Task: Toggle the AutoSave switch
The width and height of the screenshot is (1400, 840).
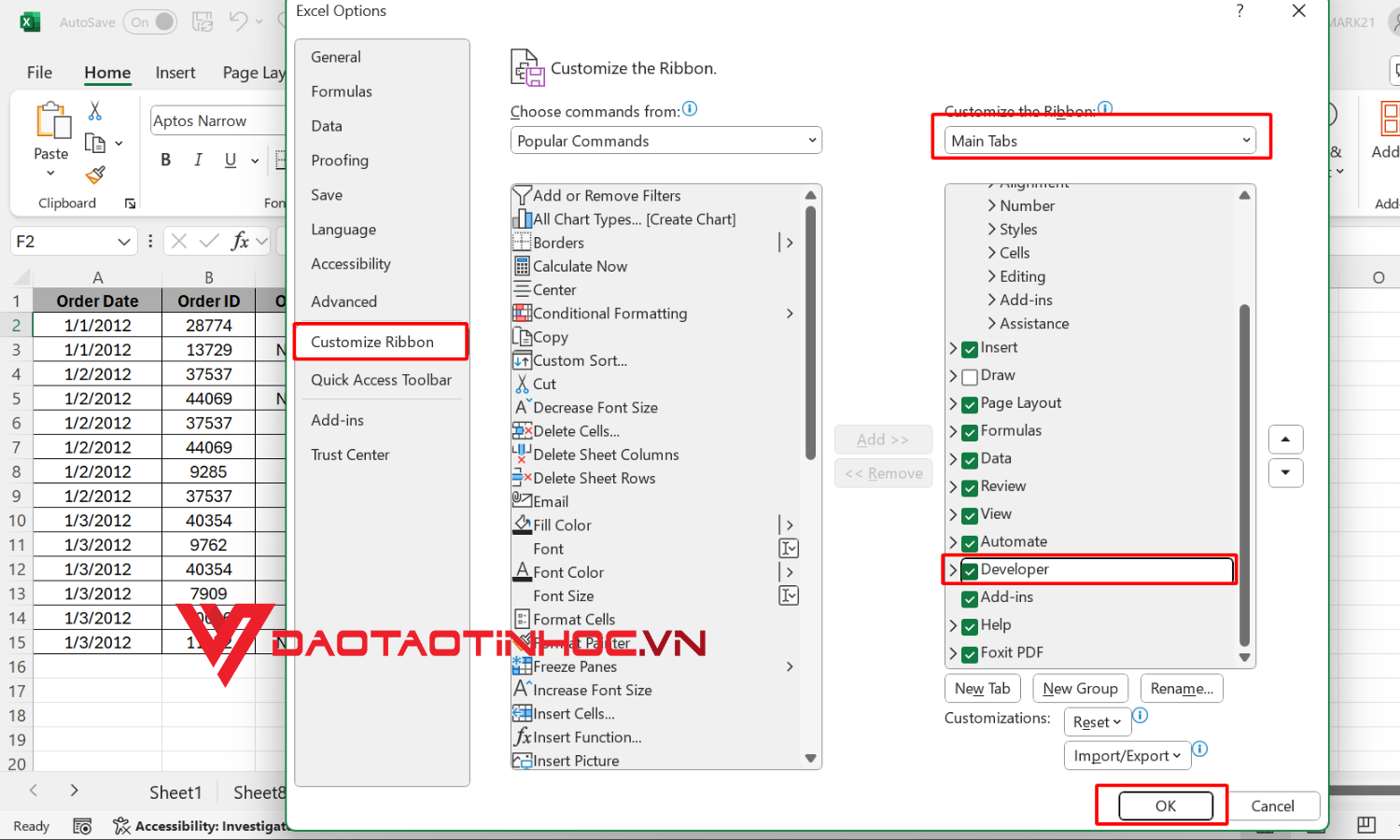Action: point(150,21)
